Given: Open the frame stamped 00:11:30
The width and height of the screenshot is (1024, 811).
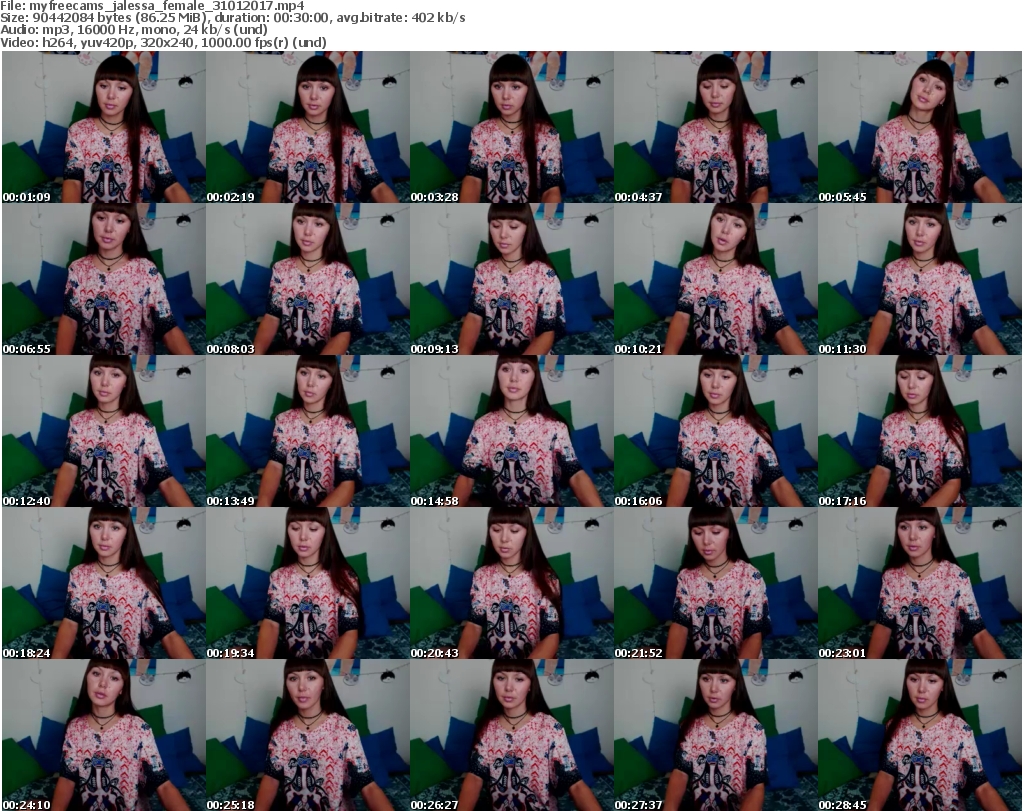Looking at the screenshot, I should 920,279.
